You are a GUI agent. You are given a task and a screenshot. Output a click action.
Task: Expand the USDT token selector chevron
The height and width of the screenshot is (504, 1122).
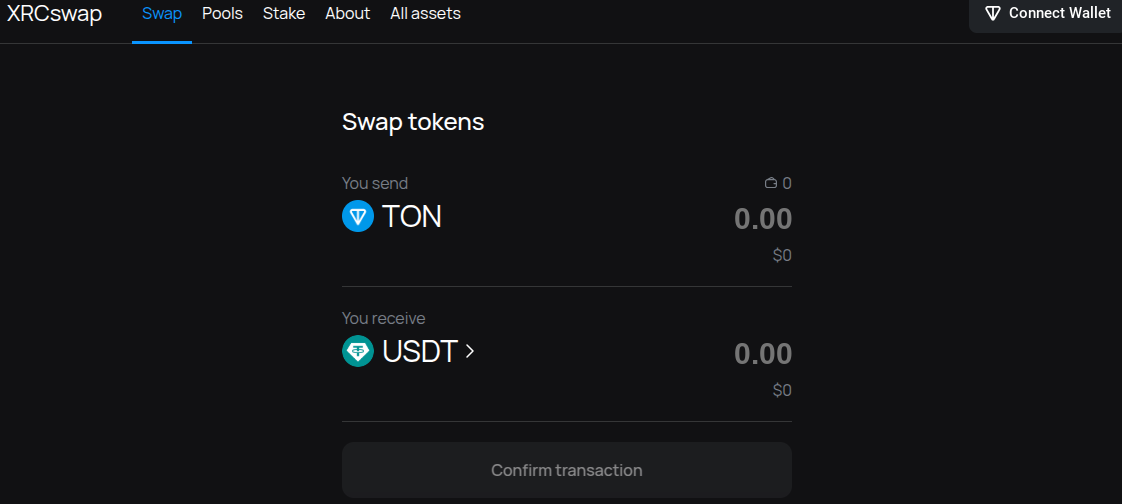click(470, 351)
